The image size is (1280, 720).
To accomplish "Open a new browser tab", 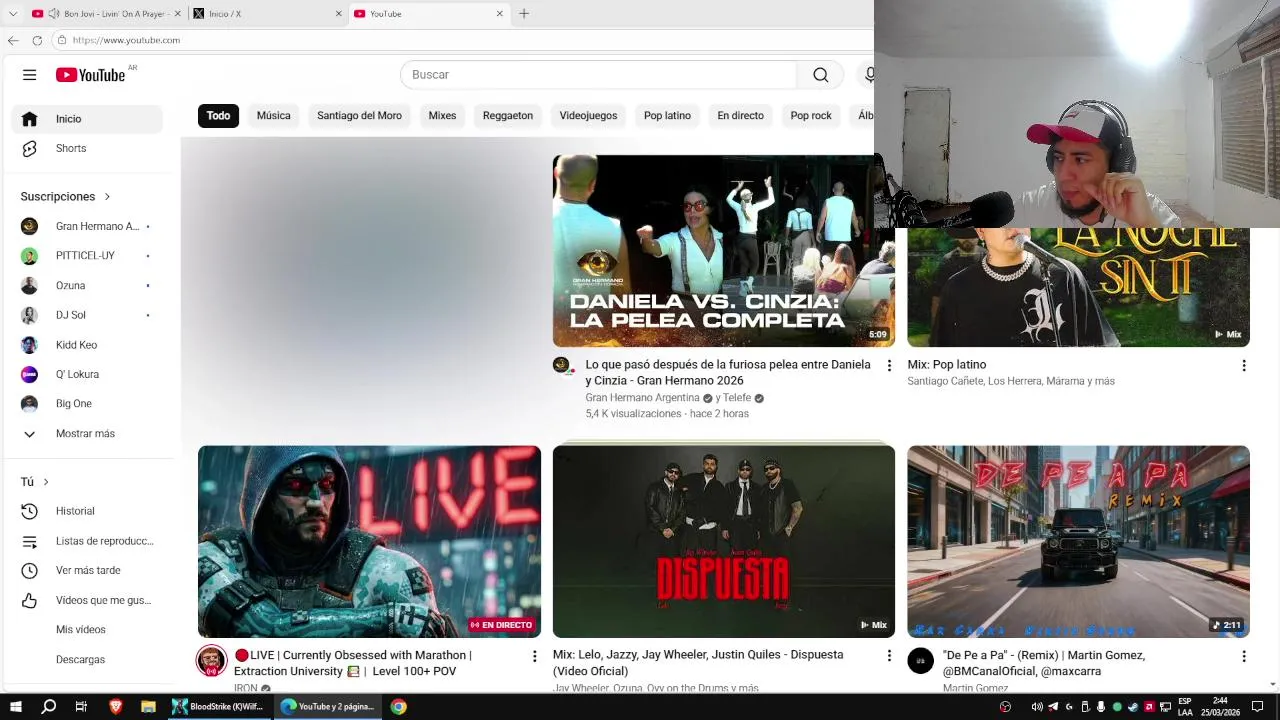I will [523, 14].
